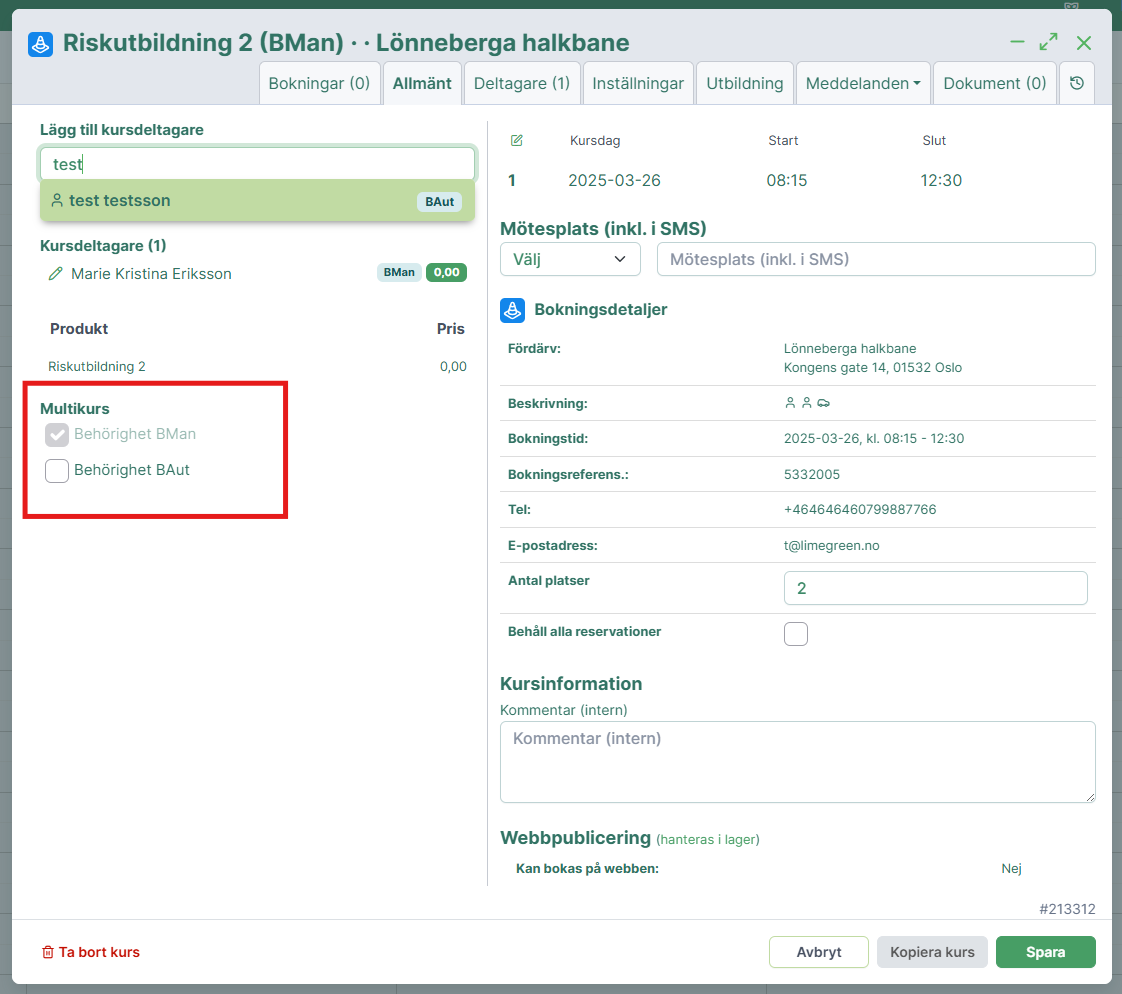This screenshot has width=1122, height=994.
Task: Click the Riskutbildning 2 product row
Action: (258, 366)
